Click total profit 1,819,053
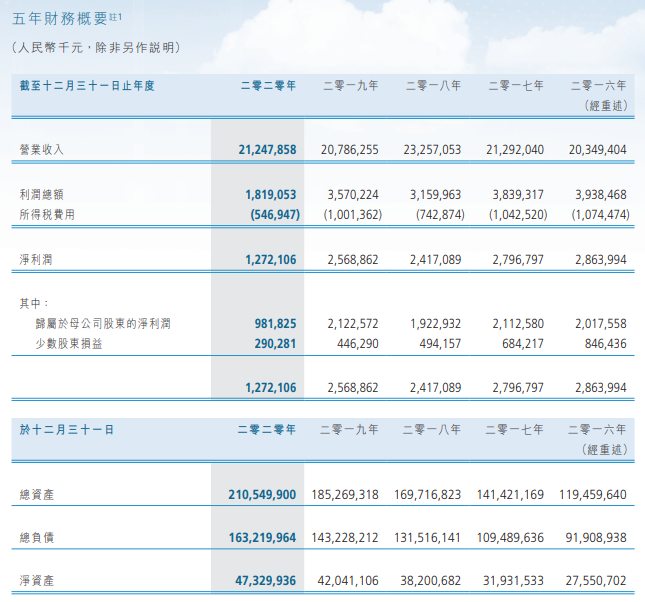The width and height of the screenshot is (645, 602). [271, 194]
